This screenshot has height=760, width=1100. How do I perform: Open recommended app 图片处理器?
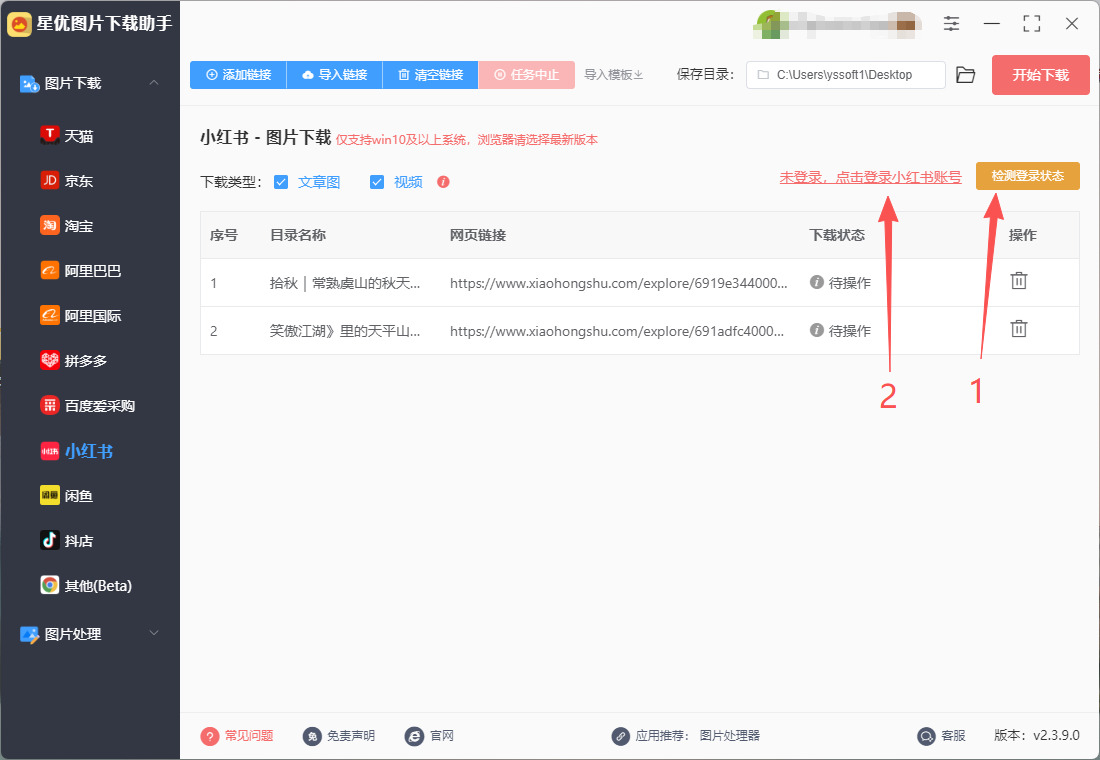coord(730,735)
